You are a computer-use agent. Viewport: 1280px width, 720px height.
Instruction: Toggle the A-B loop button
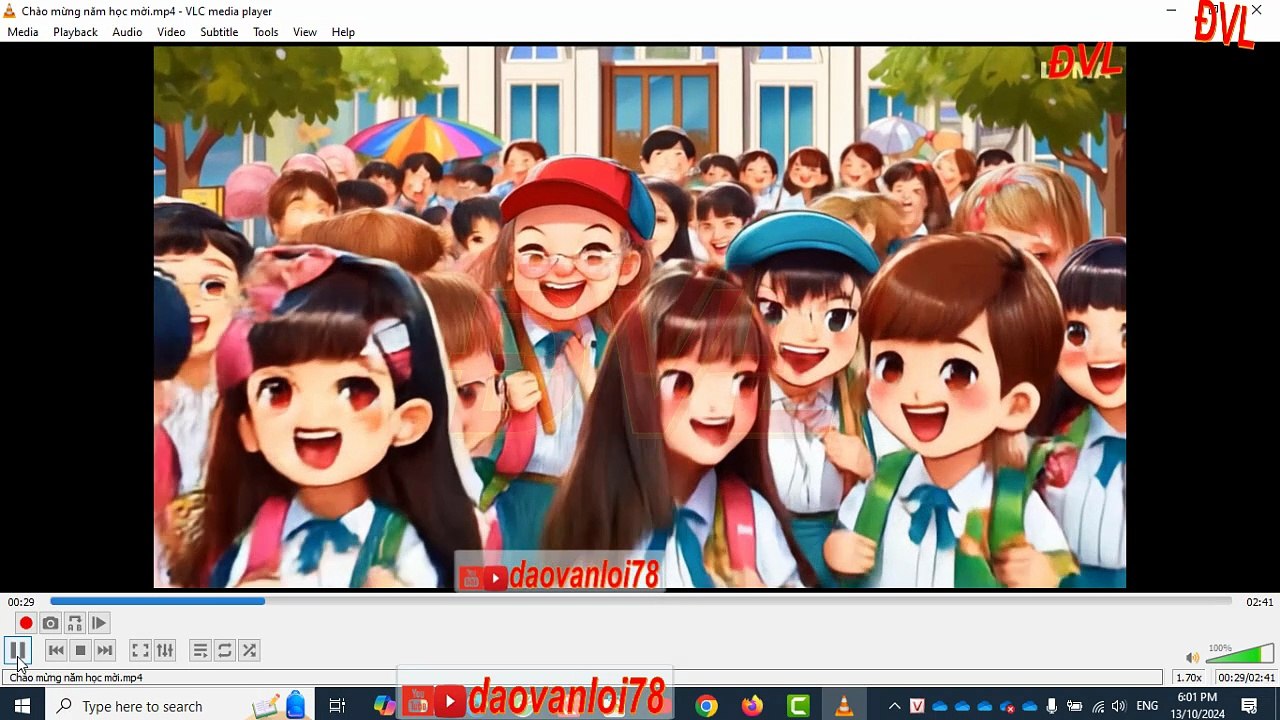(75, 623)
